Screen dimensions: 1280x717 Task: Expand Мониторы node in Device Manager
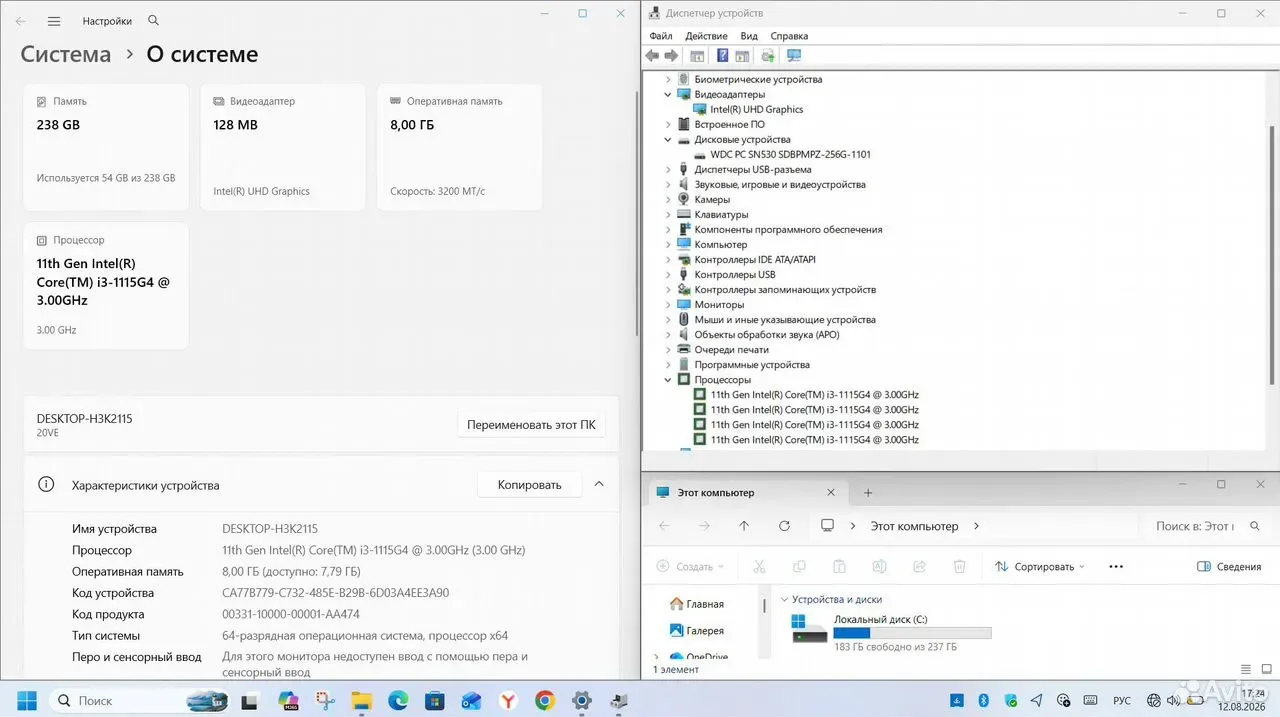(668, 304)
